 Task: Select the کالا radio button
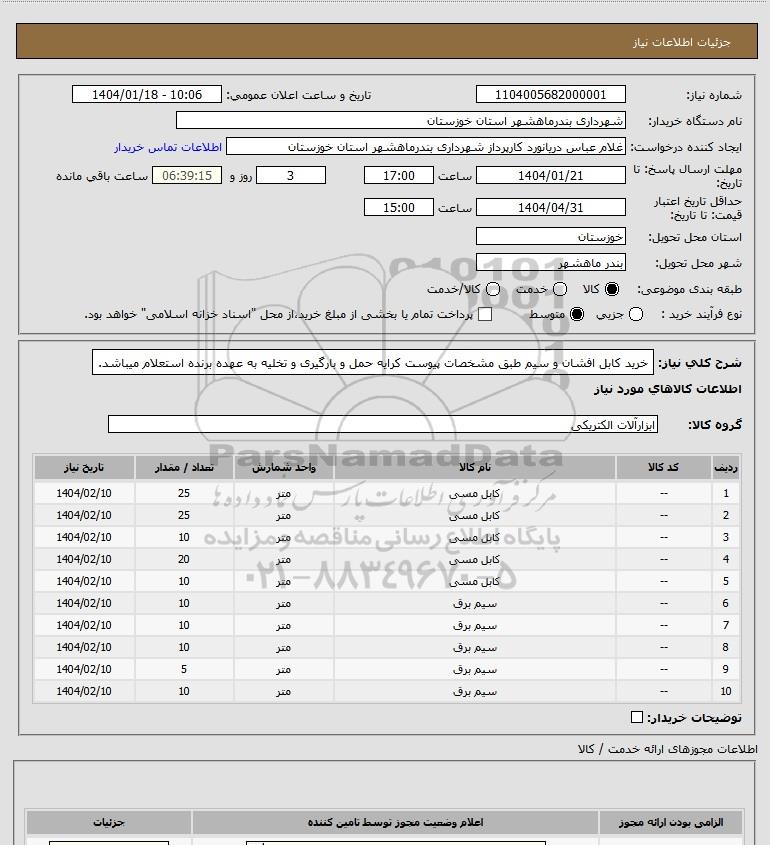[612, 289]
